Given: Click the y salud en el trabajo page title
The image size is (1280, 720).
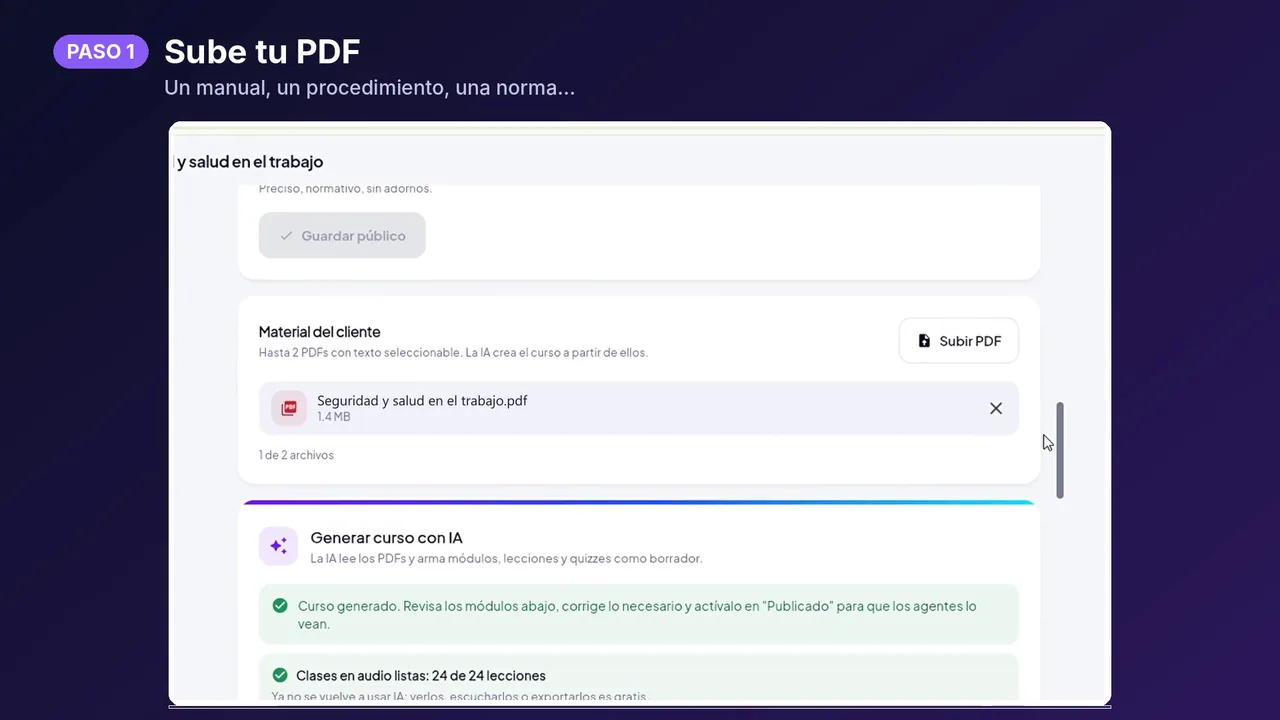Looking at the screenshot, I should [x=250, y=162].
